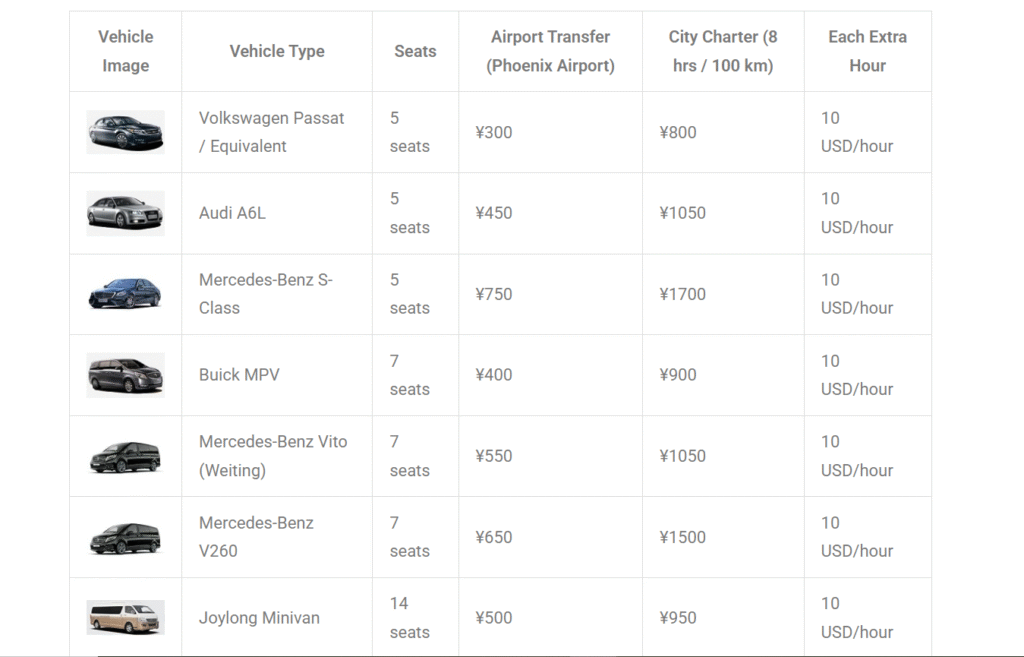Click the ¥1500 V260 city charter price
Viewport: 1024px width, 657px height.
tap(682, 537)
